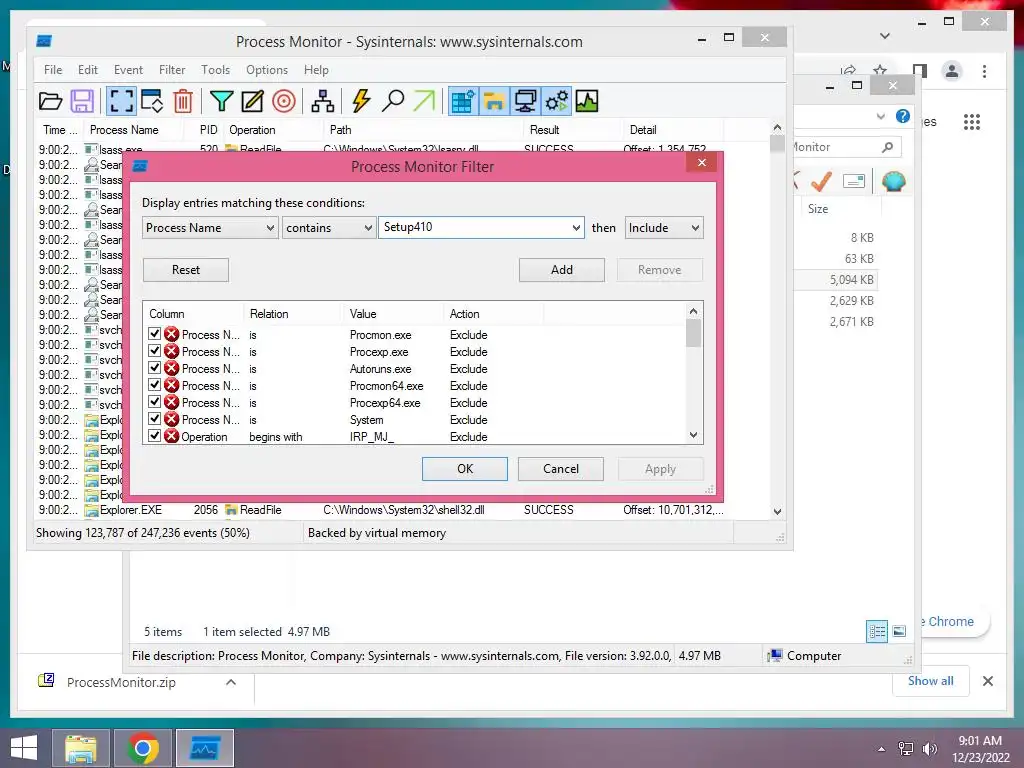Open the Help menu

[316, 70]
